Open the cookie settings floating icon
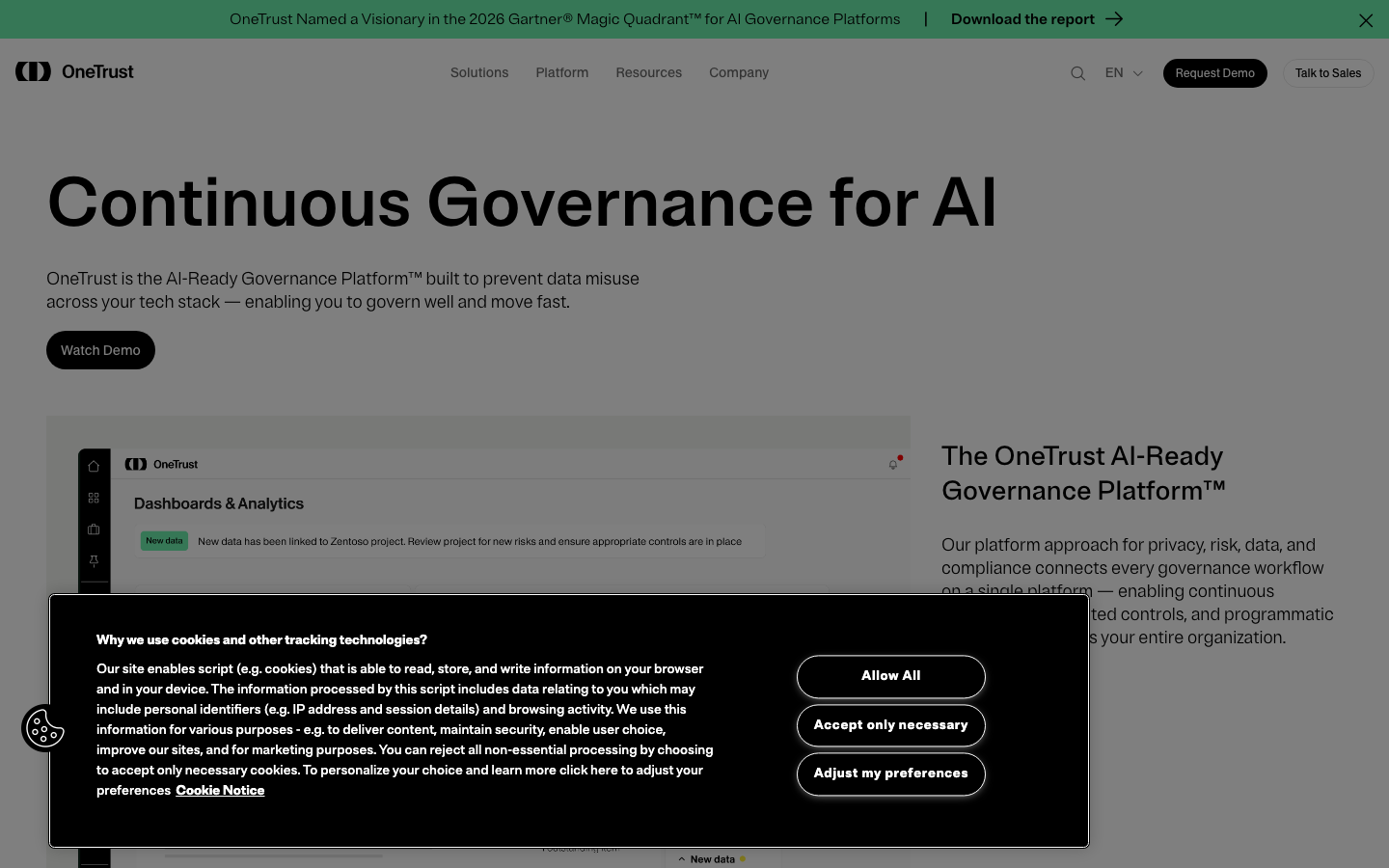The image size is (1389, 868). [44, 728]
